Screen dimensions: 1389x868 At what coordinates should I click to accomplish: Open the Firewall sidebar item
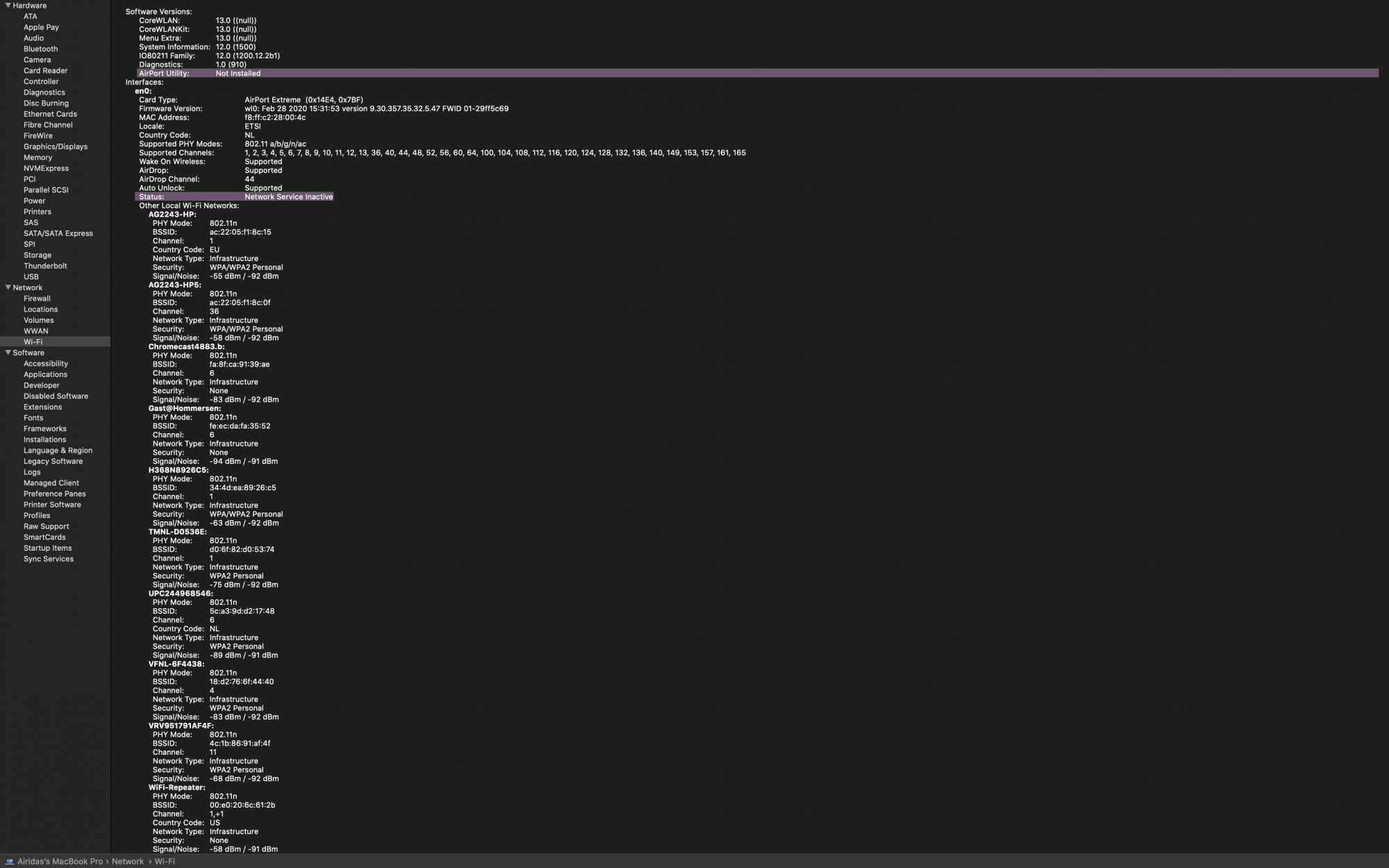pyautogui.click(x=37, y=299)
